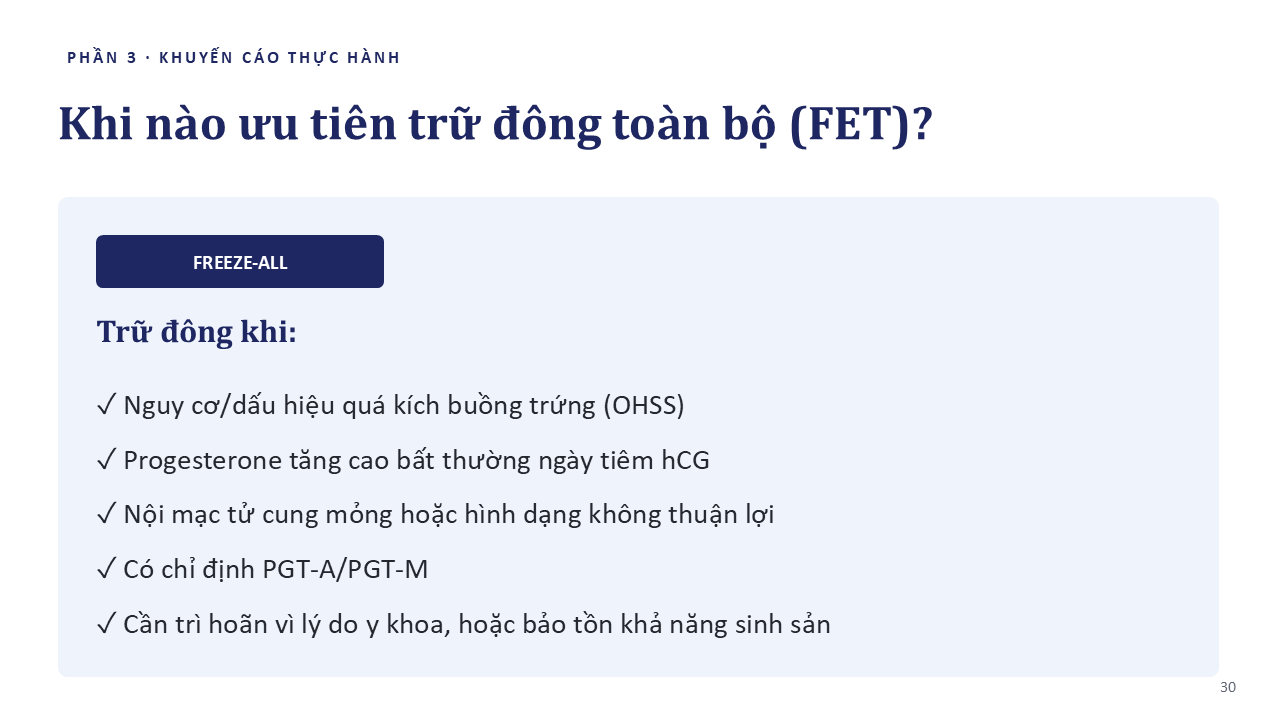Click the FREEZE-ALL dark blue badge

click(240, 262)
